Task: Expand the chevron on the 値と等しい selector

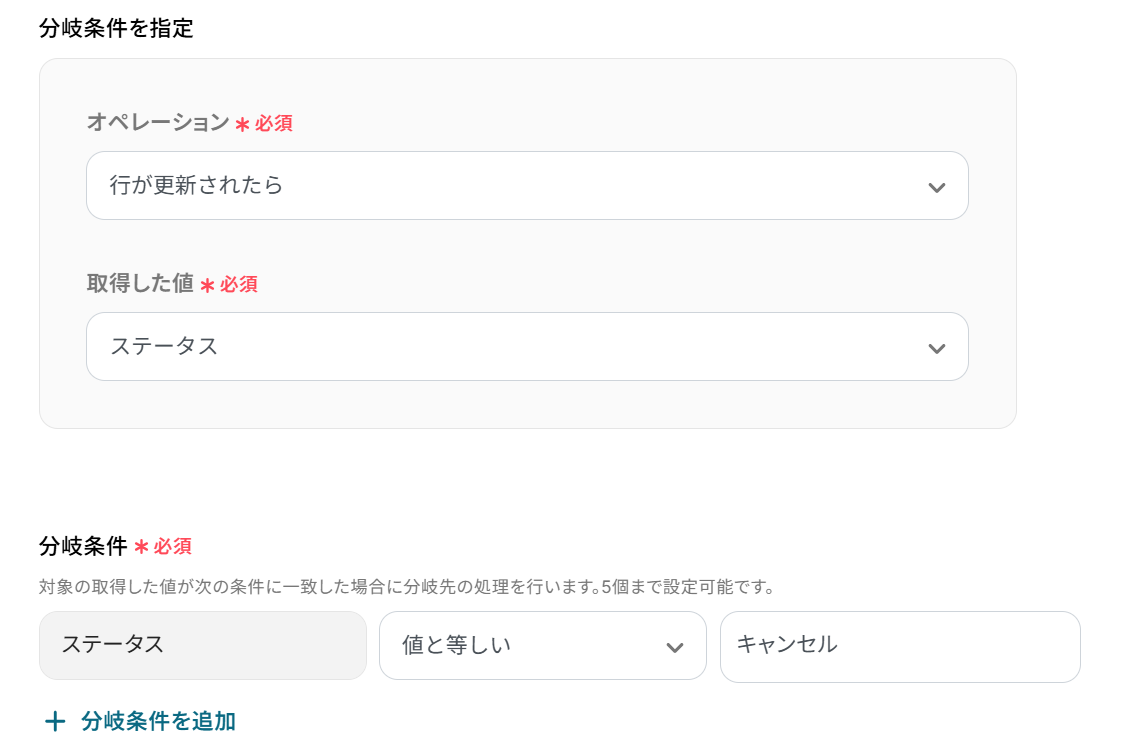Action: pyautogui.click(x=675, y=647)
